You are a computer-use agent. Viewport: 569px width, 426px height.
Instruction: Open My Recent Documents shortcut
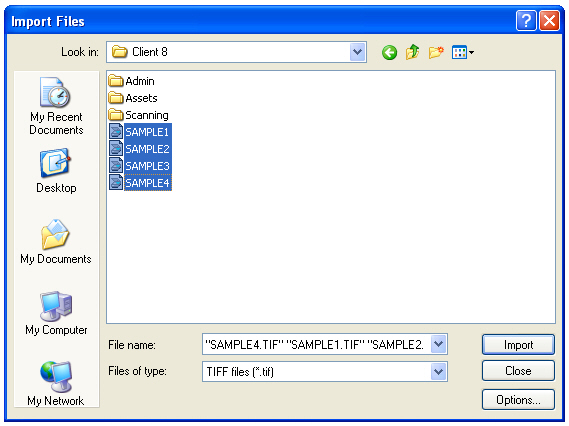[x=56, y=106]
